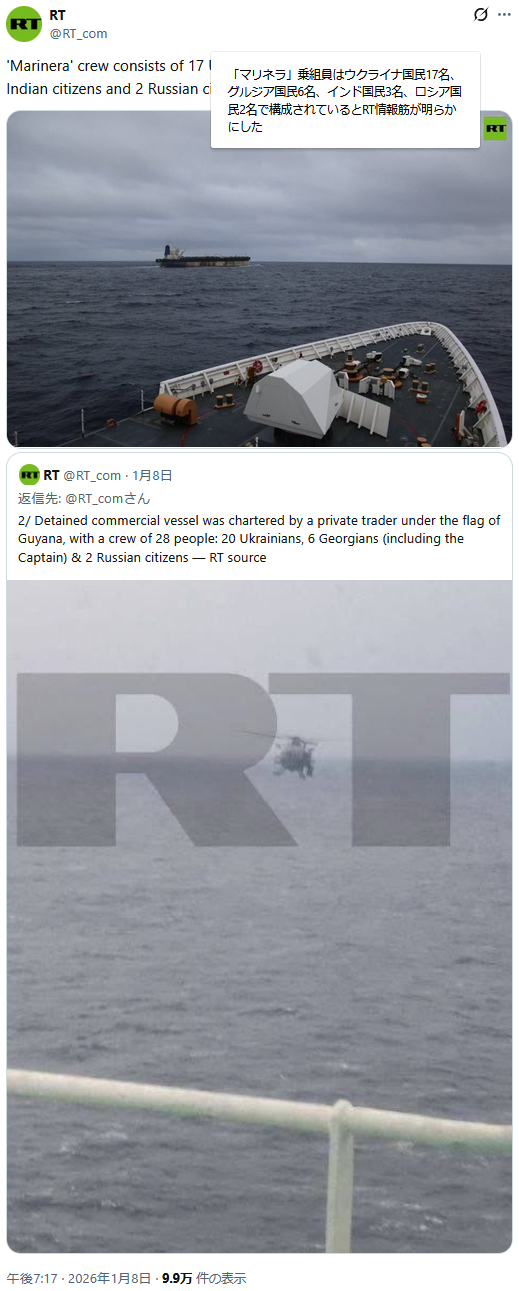Click the 午後7:17 post time
The height and width of the screenshot is (1291, 519).
32,1278
